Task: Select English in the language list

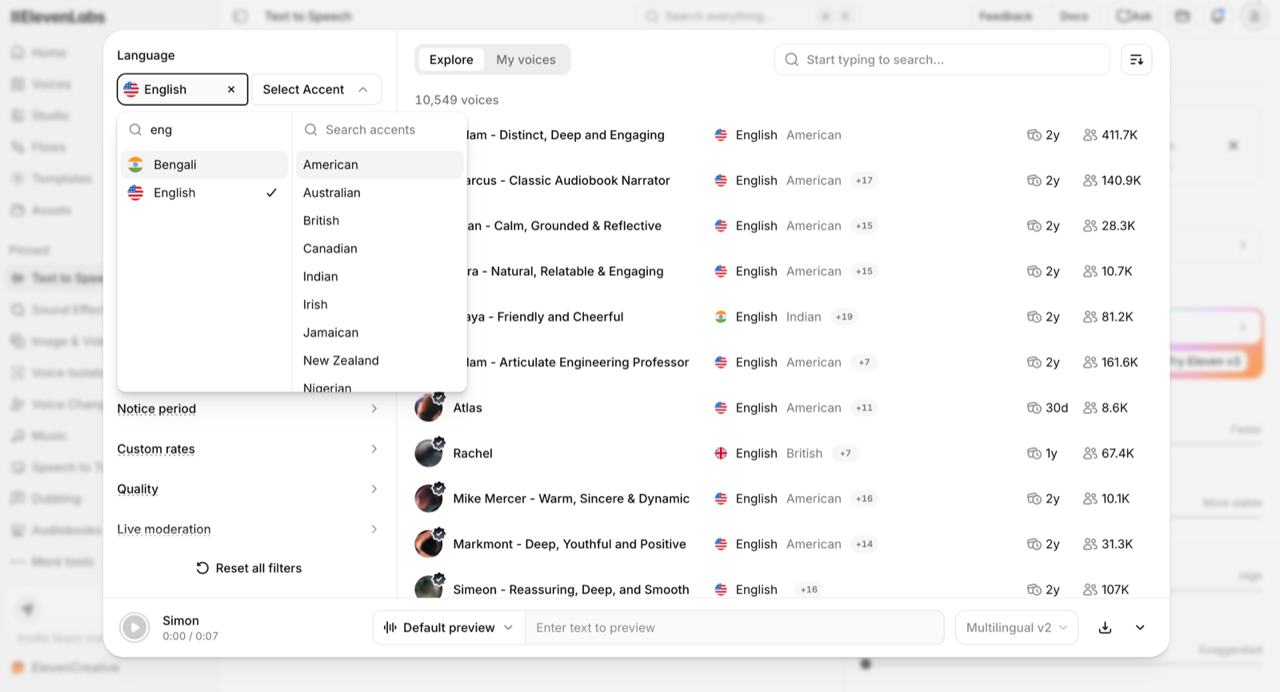Action: click(204, 192)
